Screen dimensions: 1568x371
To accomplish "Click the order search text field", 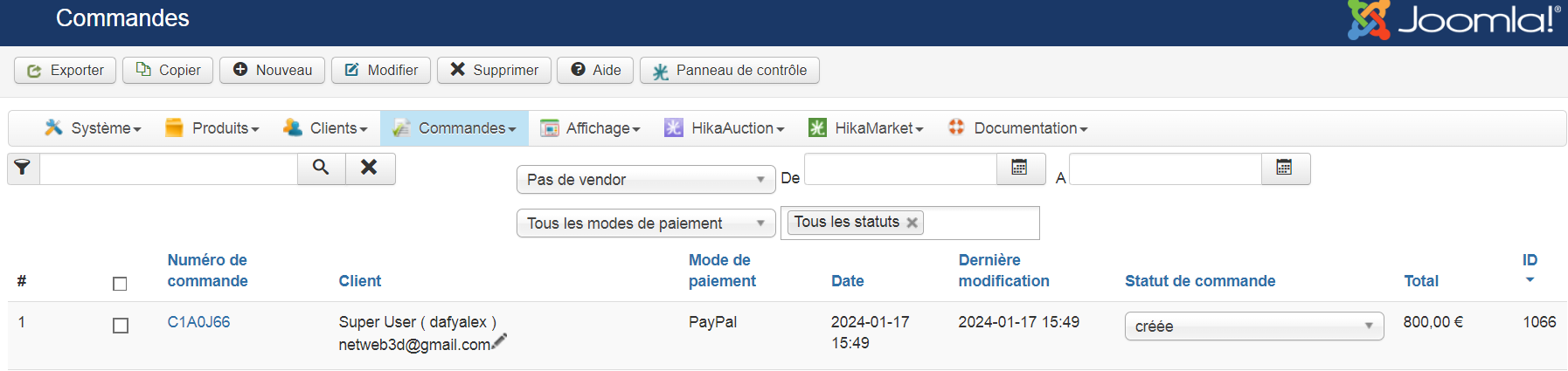I will click(169, 168).
